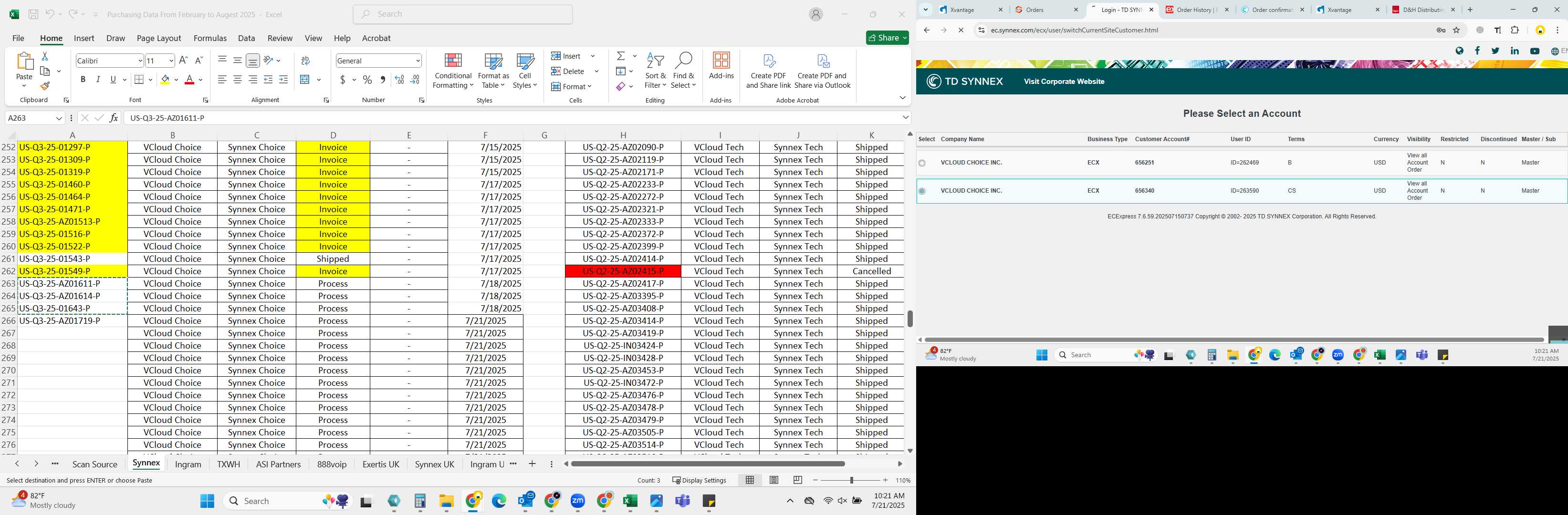
Task: Click the Italic formatting icon in Excel
Action: point(98,80)
